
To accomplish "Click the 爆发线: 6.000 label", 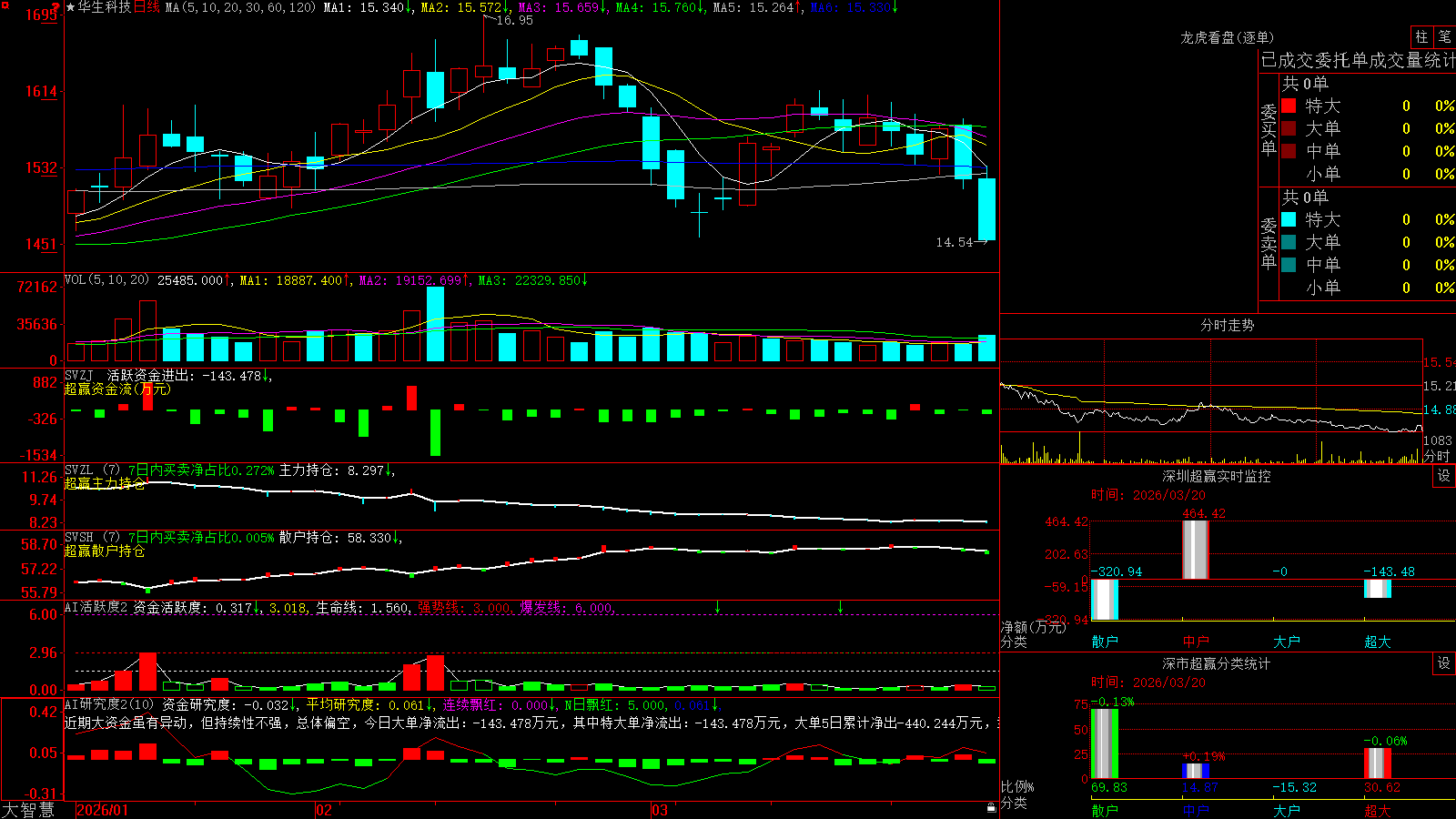I will 566,607.
